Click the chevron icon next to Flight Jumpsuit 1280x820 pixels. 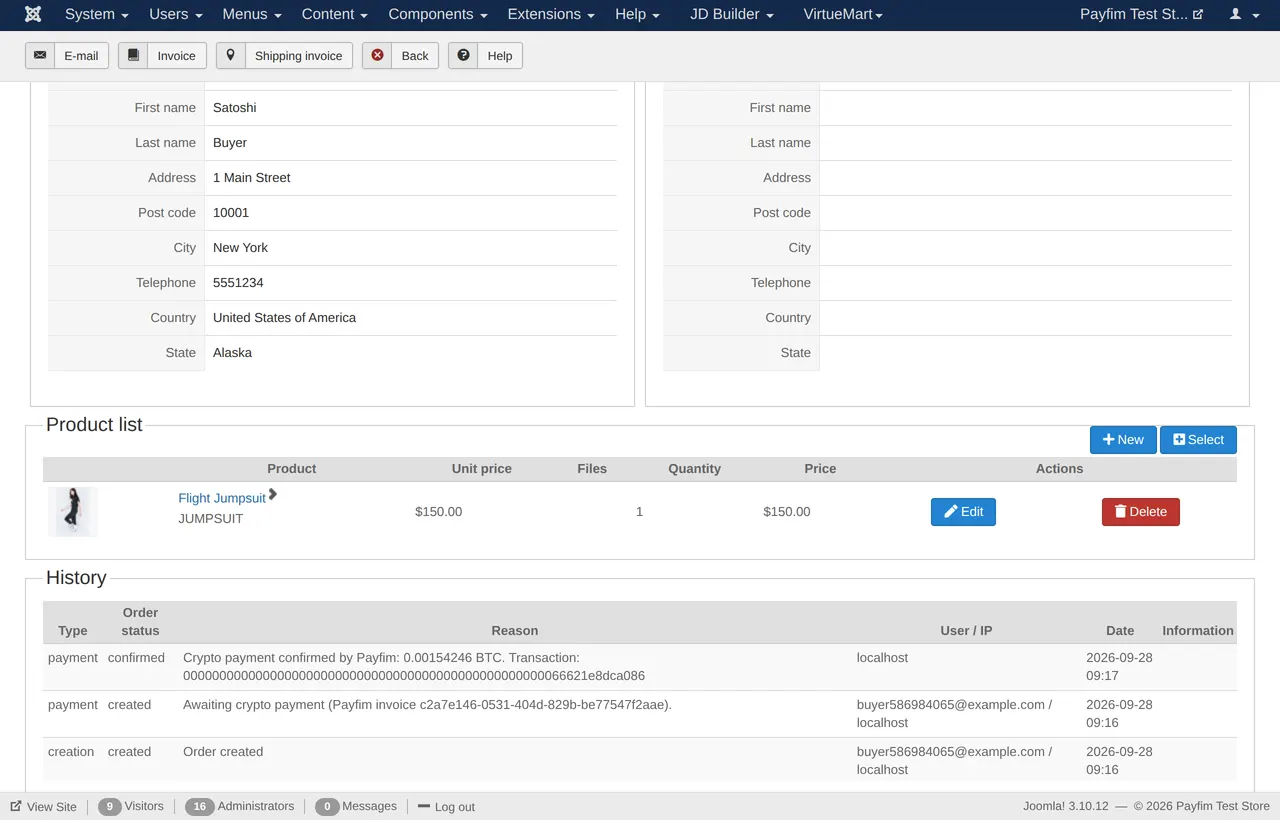[x=273, y=494]
